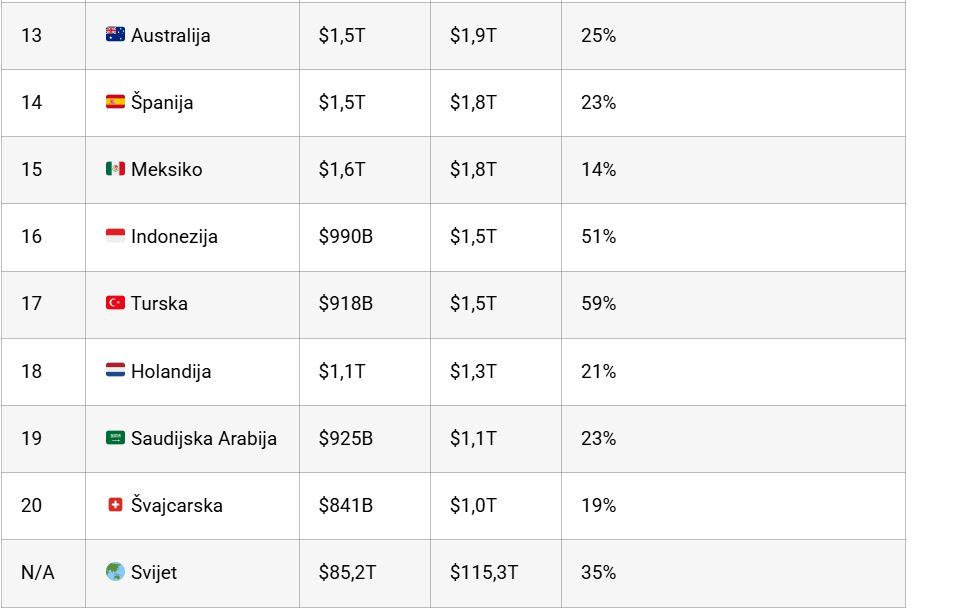964x614 pixels.
Task: Click the Australija $1,9T cell
Action: (473, 35)
